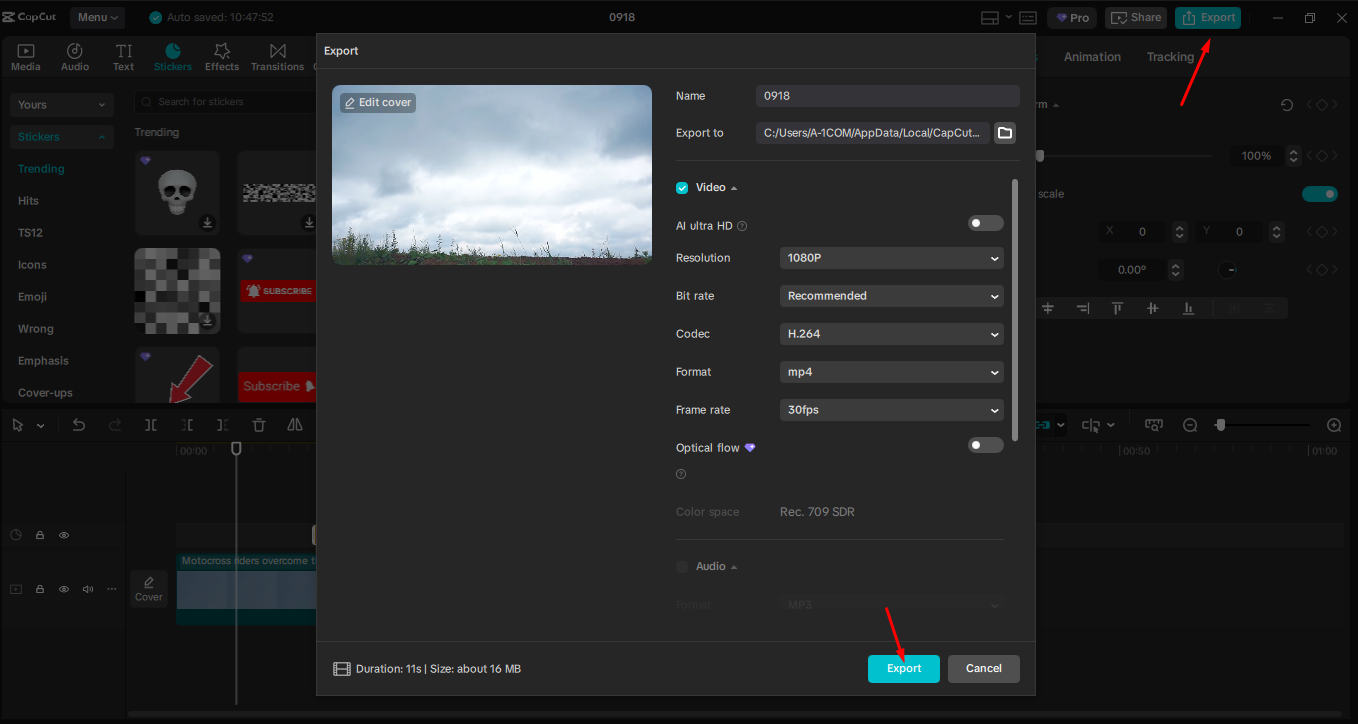Open main video track more options
This screenshot has width=1358, height=724.
[112, 589]
